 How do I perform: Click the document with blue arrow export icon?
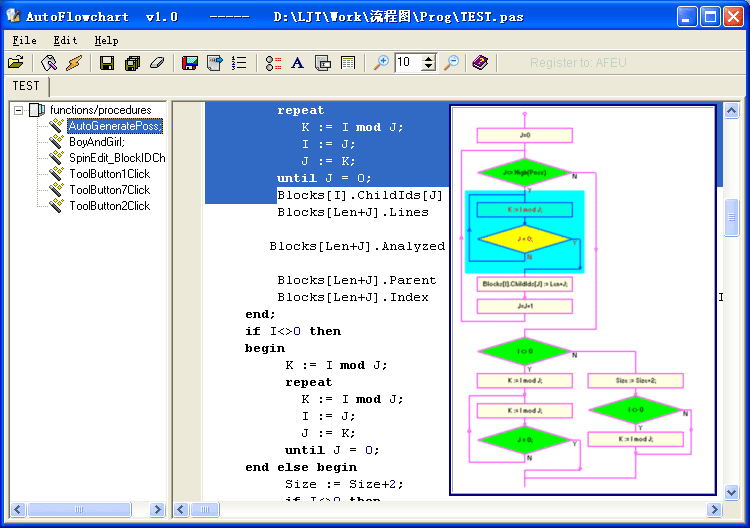[215, 63]
